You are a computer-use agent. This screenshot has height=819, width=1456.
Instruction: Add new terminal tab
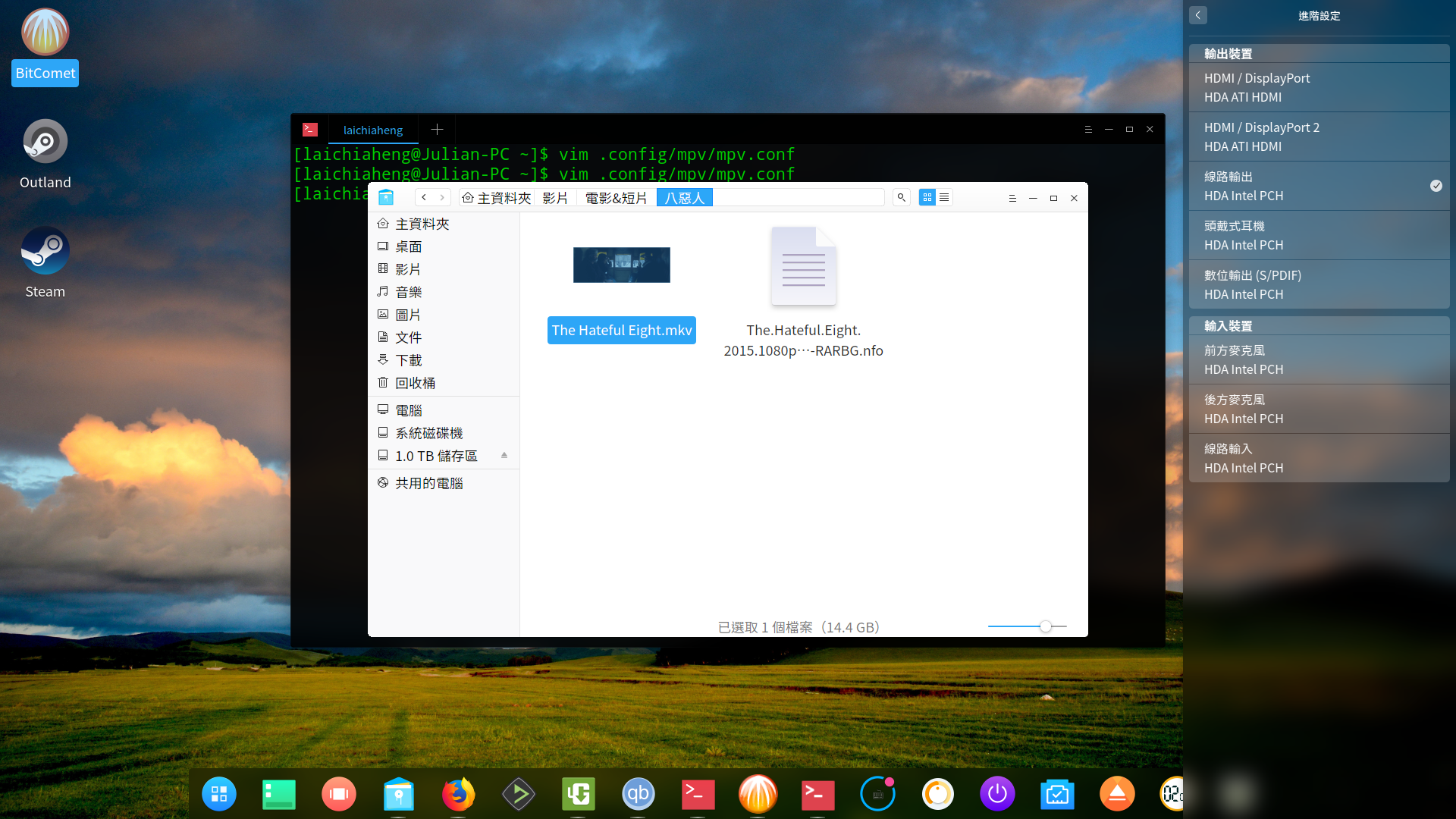point(437,130)
